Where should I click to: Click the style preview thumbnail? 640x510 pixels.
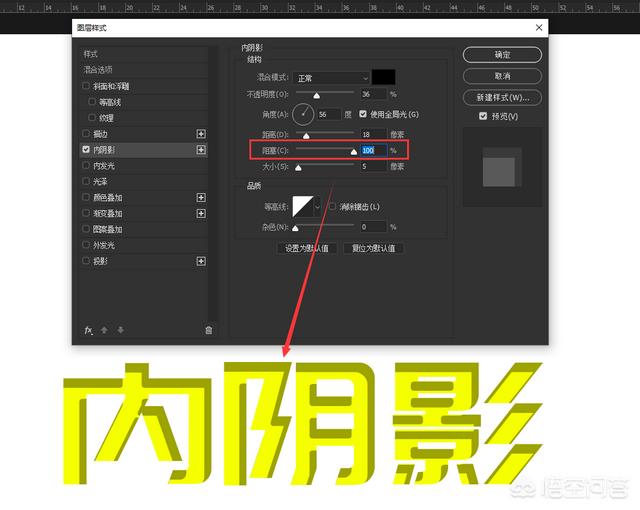(502, 167)
